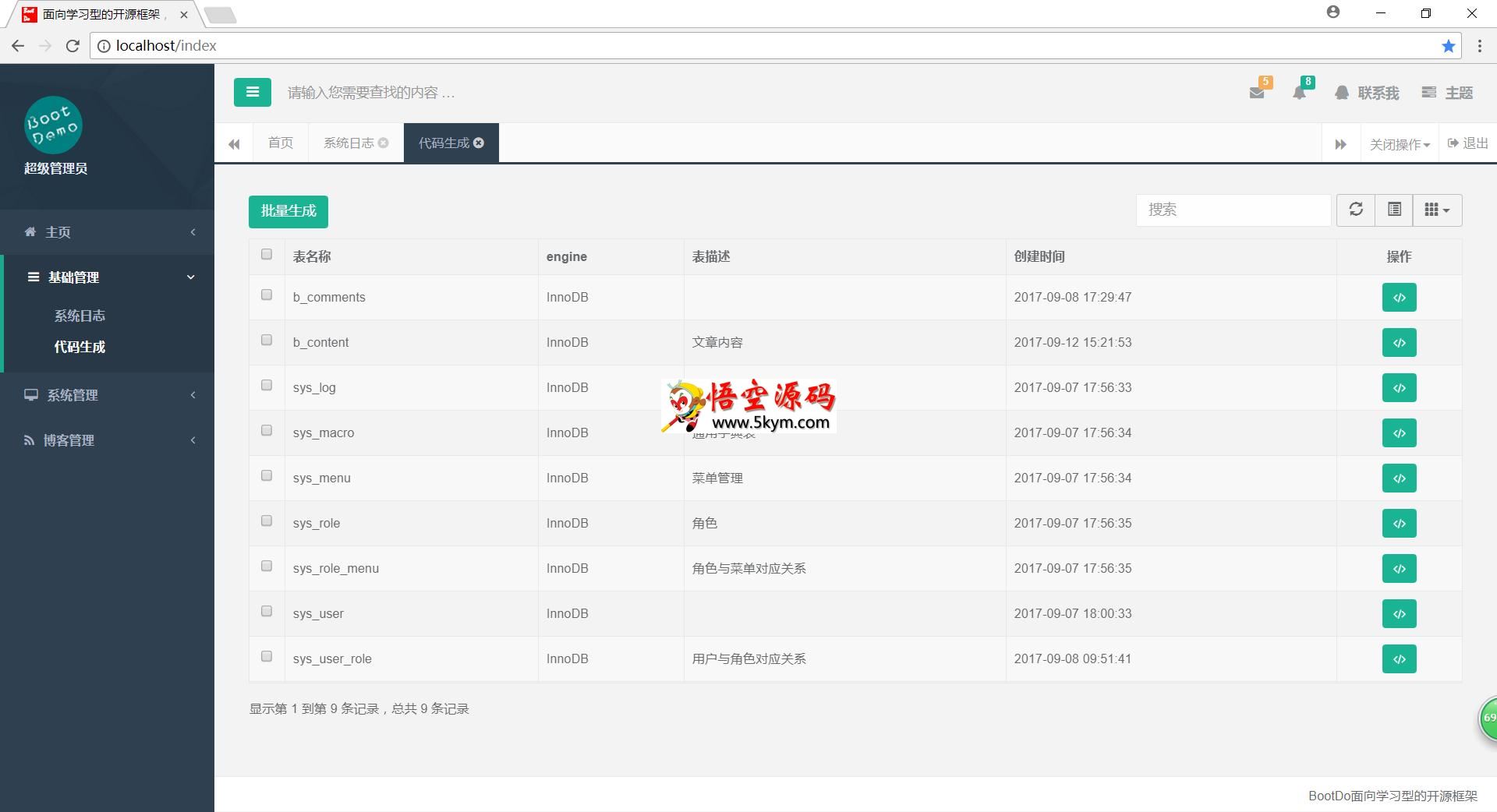Check the sys_user row checkbox
The width and height of the screenshot is (1497, 812).
pos(267,611)
